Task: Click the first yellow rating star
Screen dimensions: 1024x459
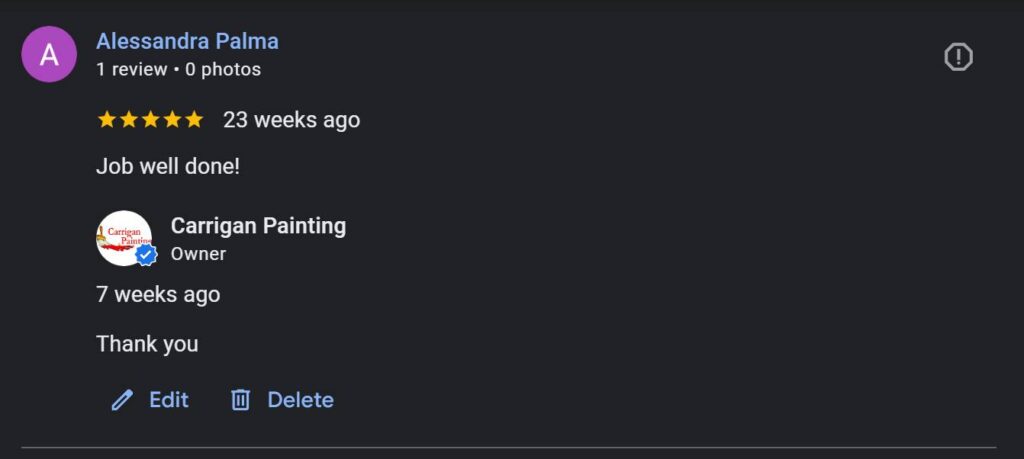Action: point(106,120)
